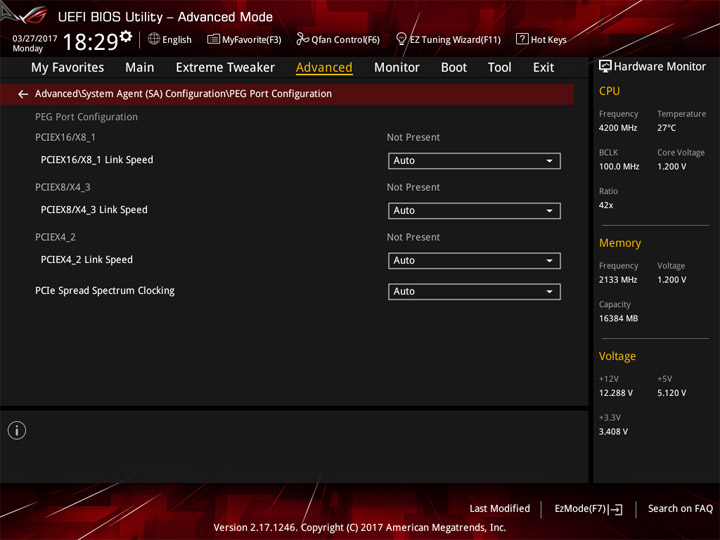Screen dimensions: 720x540
Task: Switch to Main tab
Action: click(140, 68)
